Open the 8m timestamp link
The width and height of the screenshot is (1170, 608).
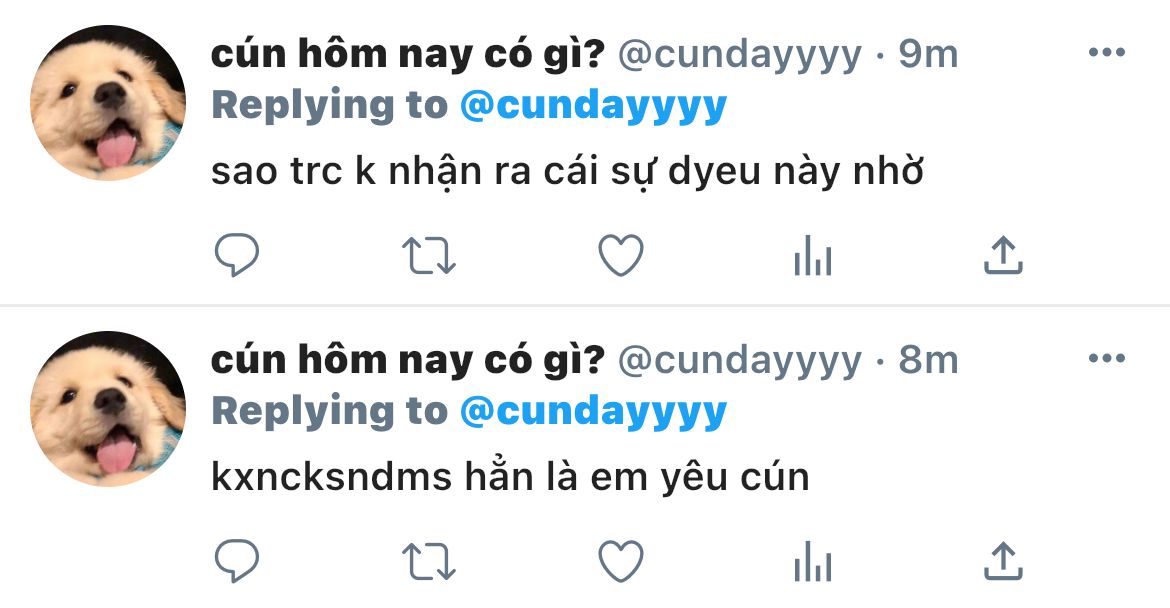(927, 360)
